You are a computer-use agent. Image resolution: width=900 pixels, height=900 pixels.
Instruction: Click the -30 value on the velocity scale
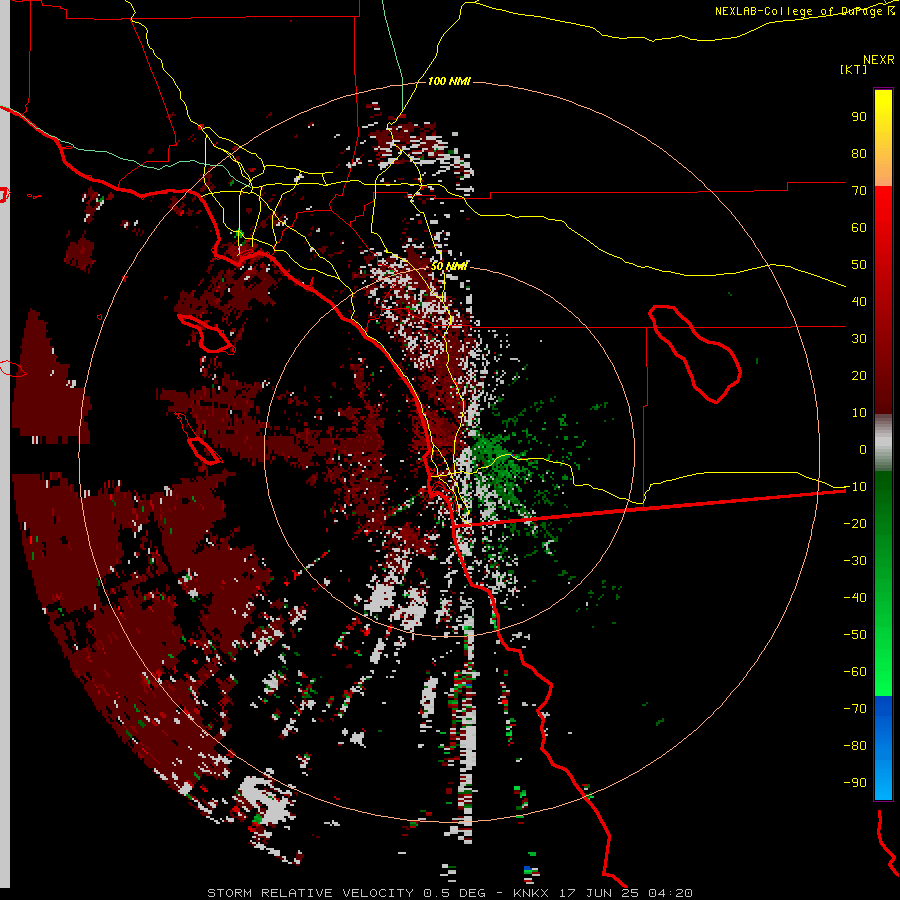pos(855,561)
